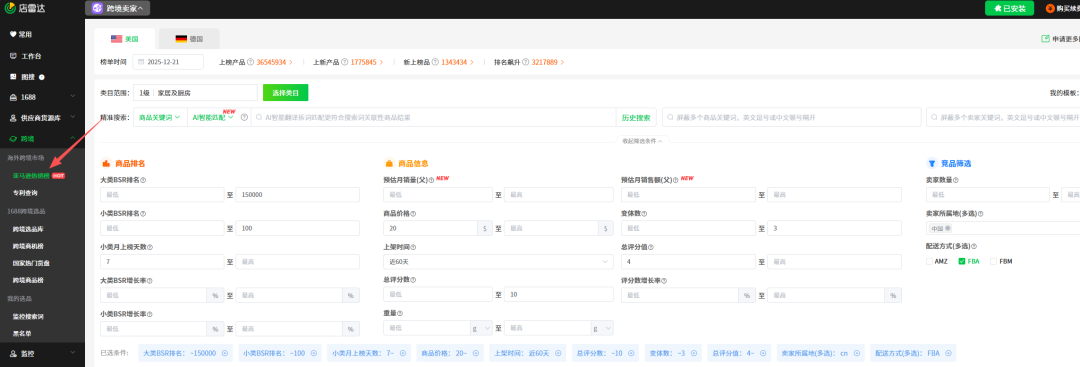
Task: Click help icon next to 评分数增长率
Action: pyautogui.click(x=664, y=280)
